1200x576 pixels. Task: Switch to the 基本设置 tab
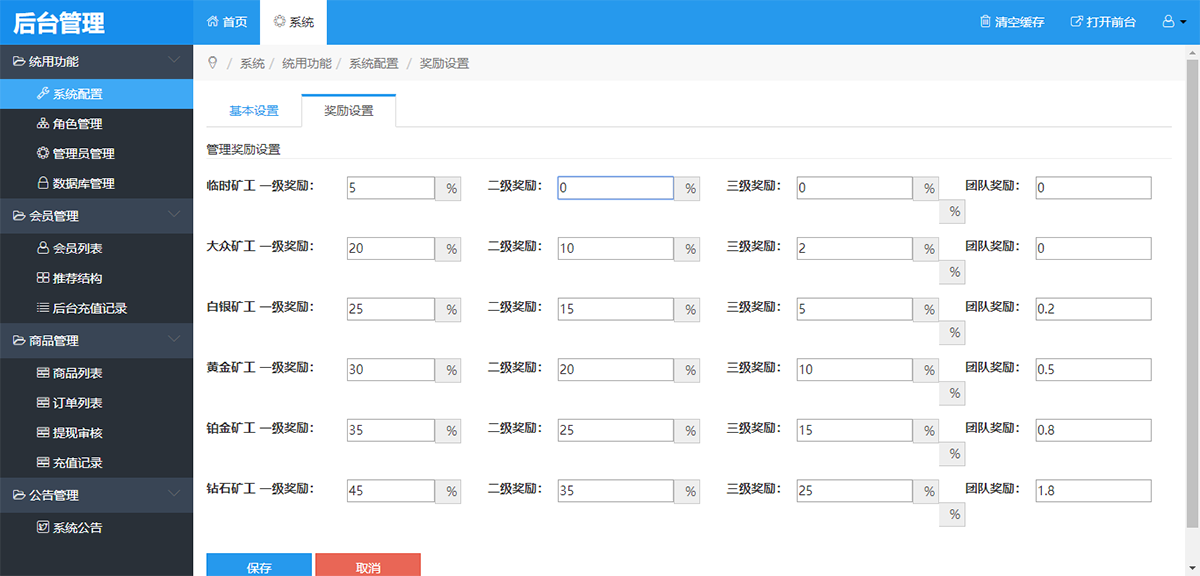254,111
